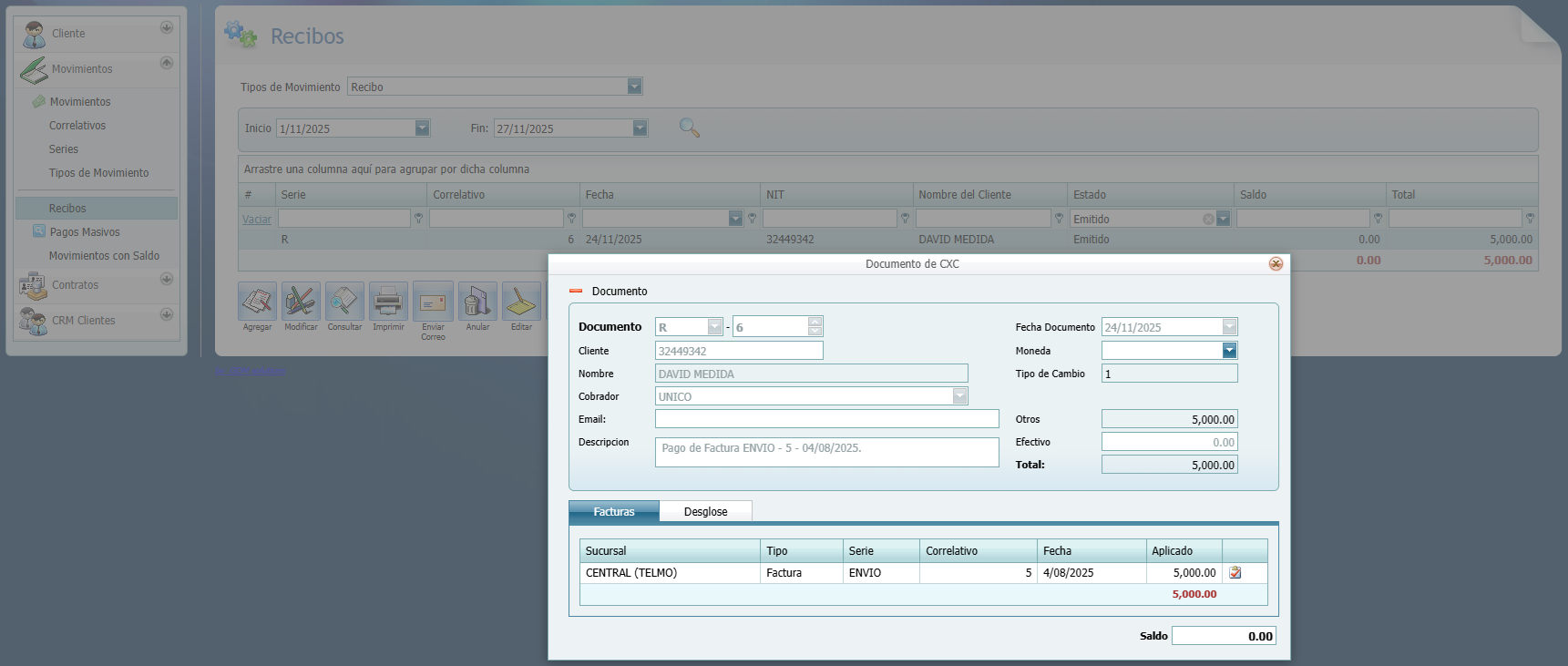Click the Estado column header in Recibos grid
Viewport: 1568px width, 666px height.
pyautogui.click(x=1150, y=194)
